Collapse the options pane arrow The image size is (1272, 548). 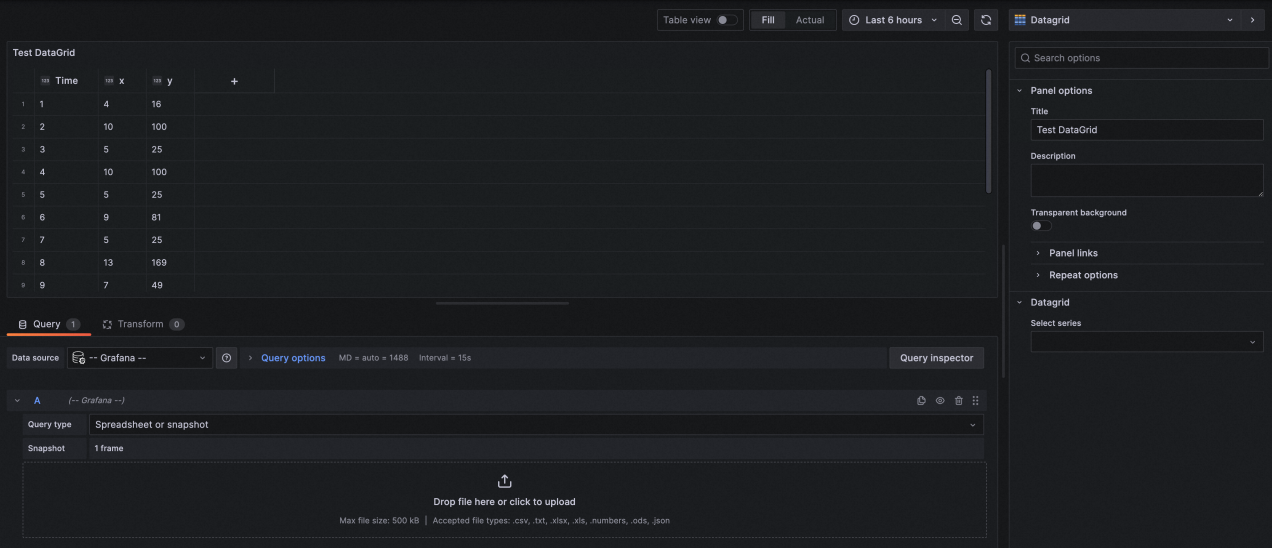pyautogui.click(x=1253, y=20)
